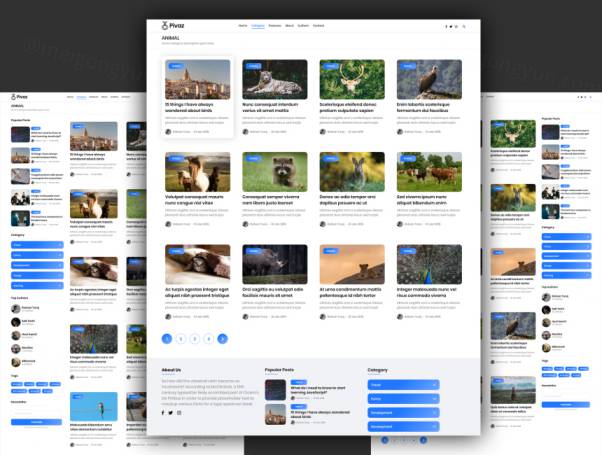Select the Home menu item
Image resolution: width=602 pixels, height=455 pixels.
pyautogui.click(x=243, y=25)
